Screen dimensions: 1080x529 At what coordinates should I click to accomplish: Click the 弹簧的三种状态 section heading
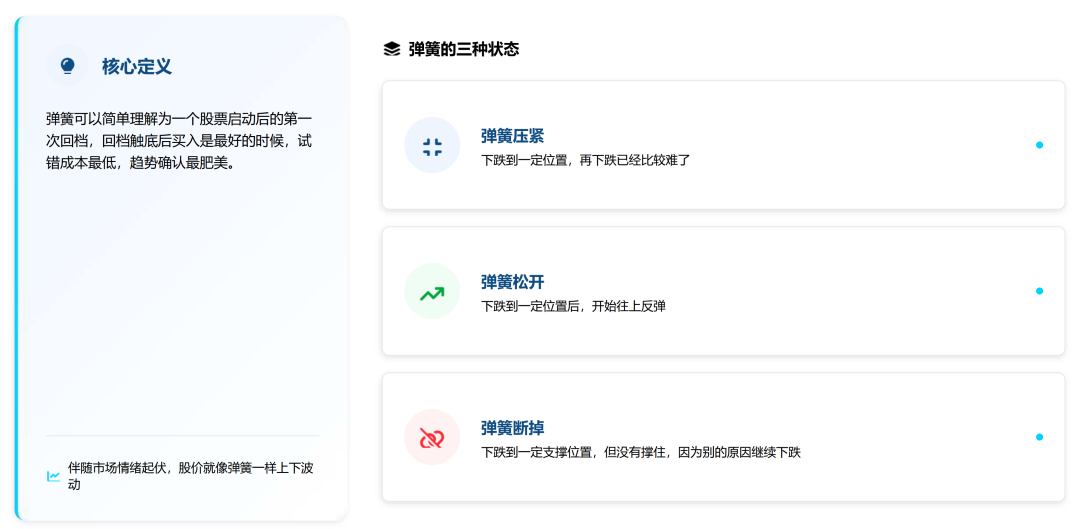click(464, 50)
